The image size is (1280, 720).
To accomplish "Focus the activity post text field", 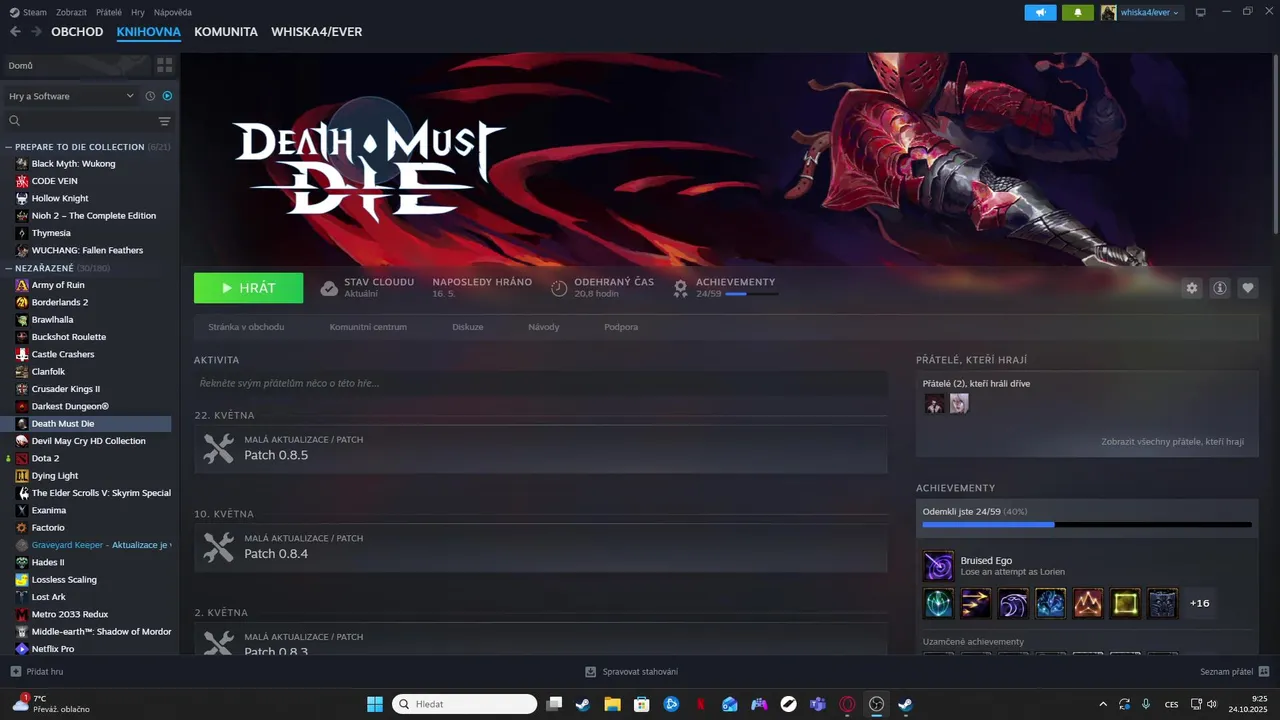I will [541, 383].
